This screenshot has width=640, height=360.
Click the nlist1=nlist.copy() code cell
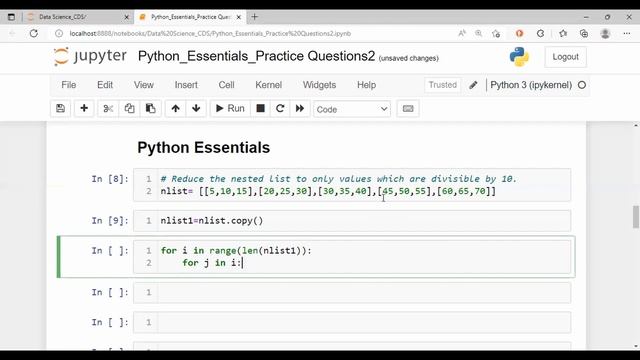point(352,221)
